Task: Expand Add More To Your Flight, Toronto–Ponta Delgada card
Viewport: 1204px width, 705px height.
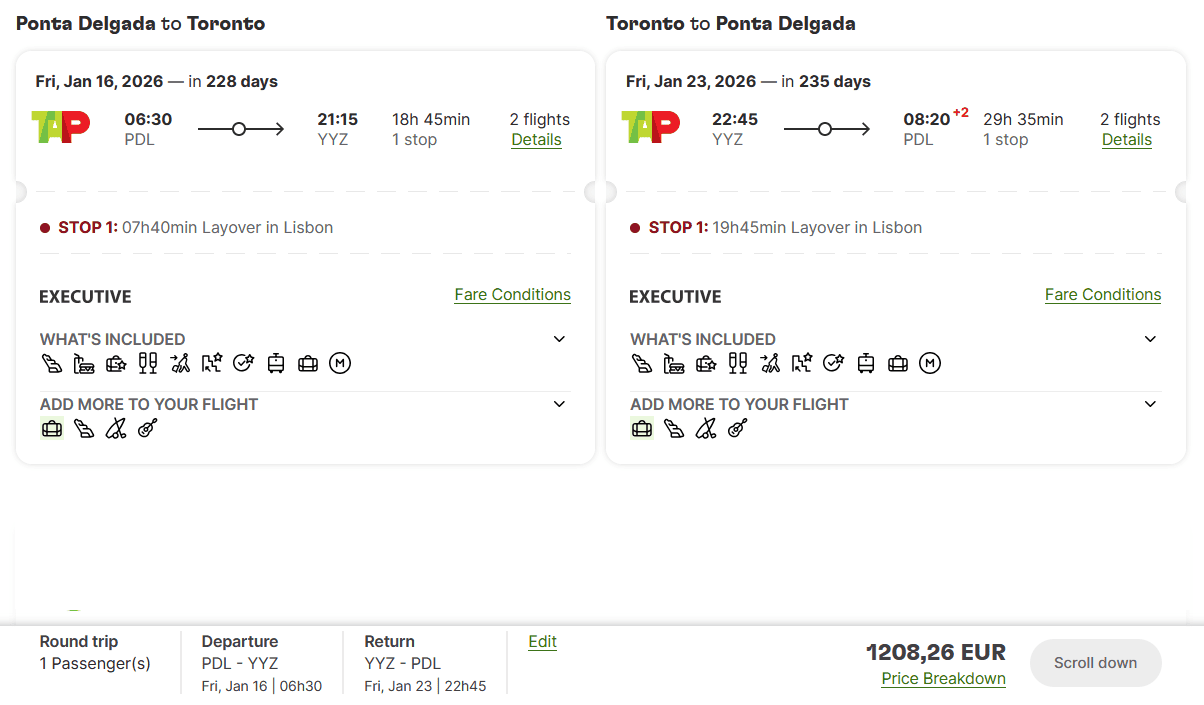Action: point(1150,404)
